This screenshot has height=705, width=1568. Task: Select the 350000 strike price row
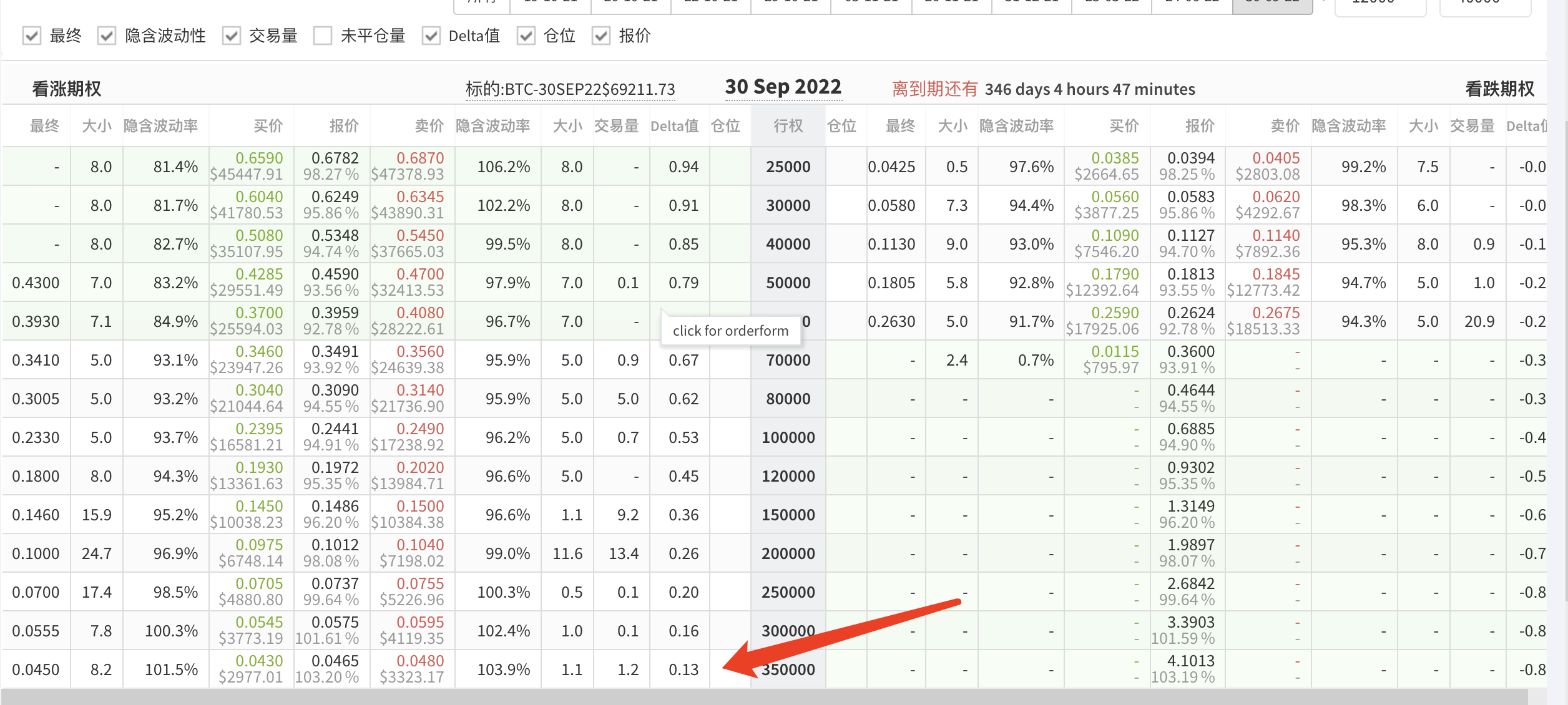pyautogui.click(x=787, y=669)
